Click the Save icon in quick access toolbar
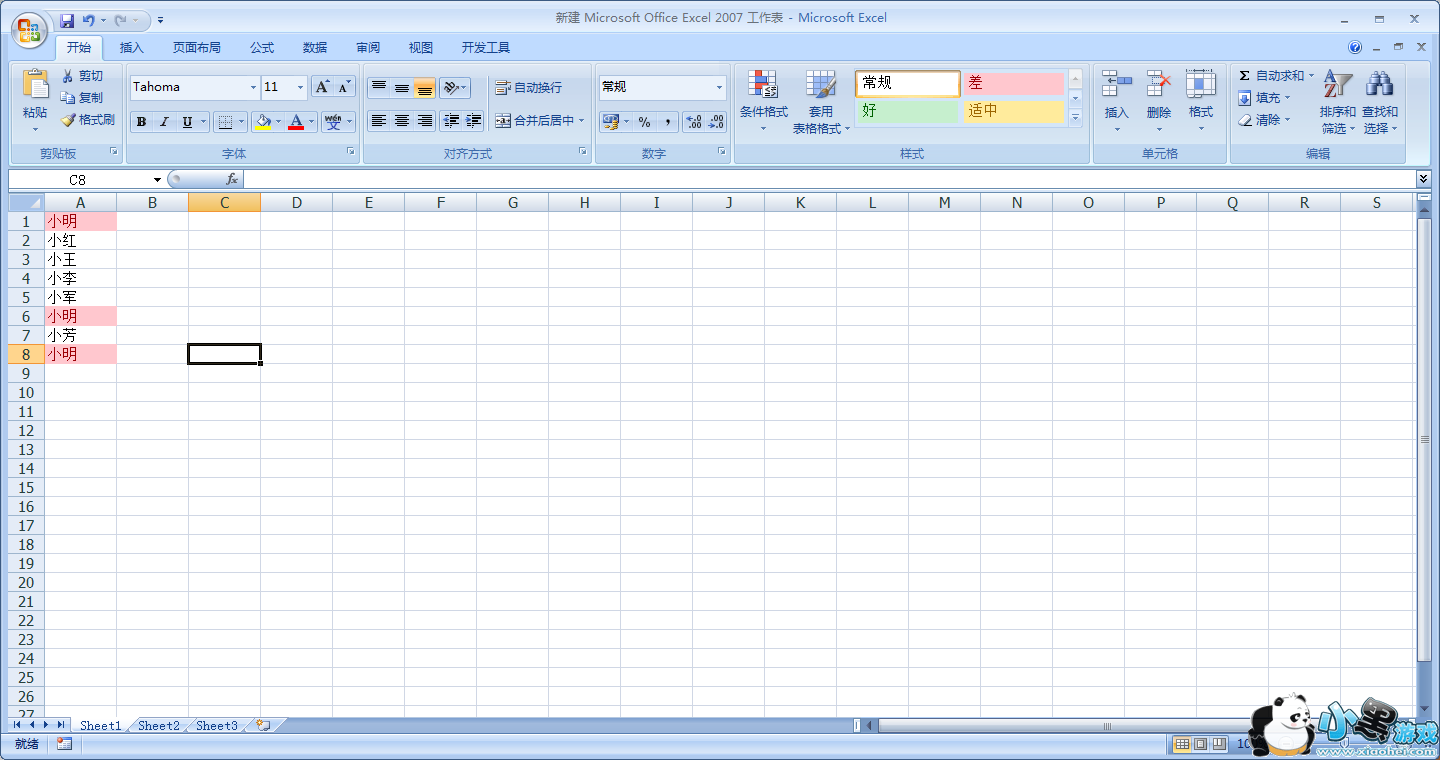 click(67, 20)
